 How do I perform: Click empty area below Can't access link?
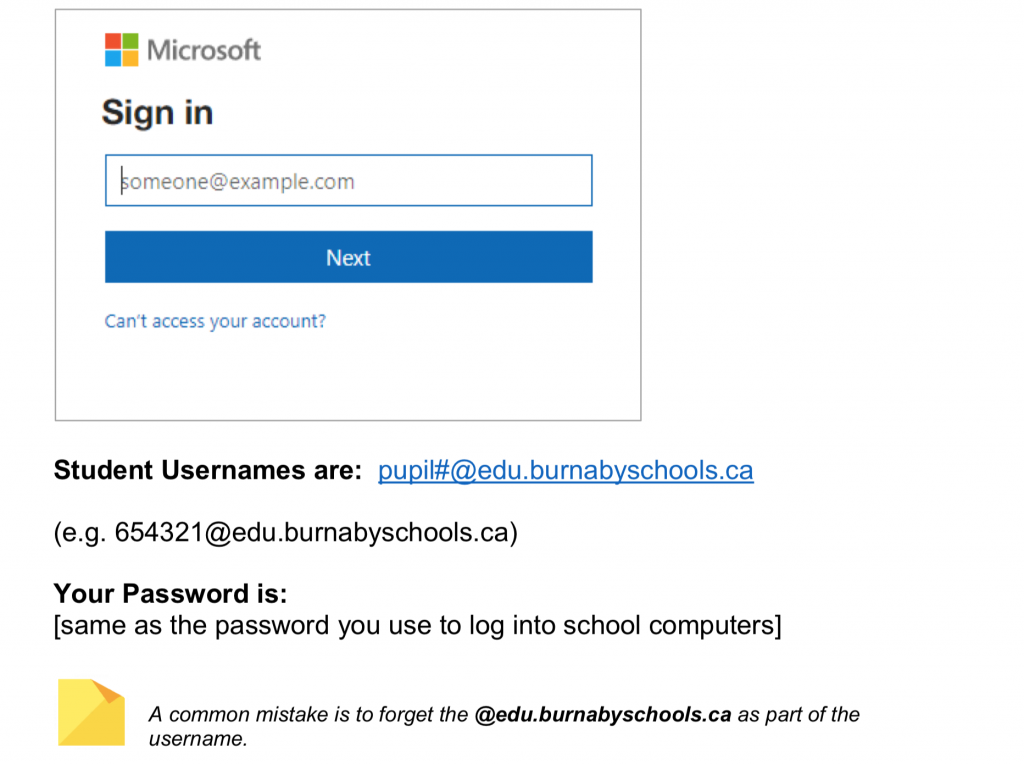point(348,375)
